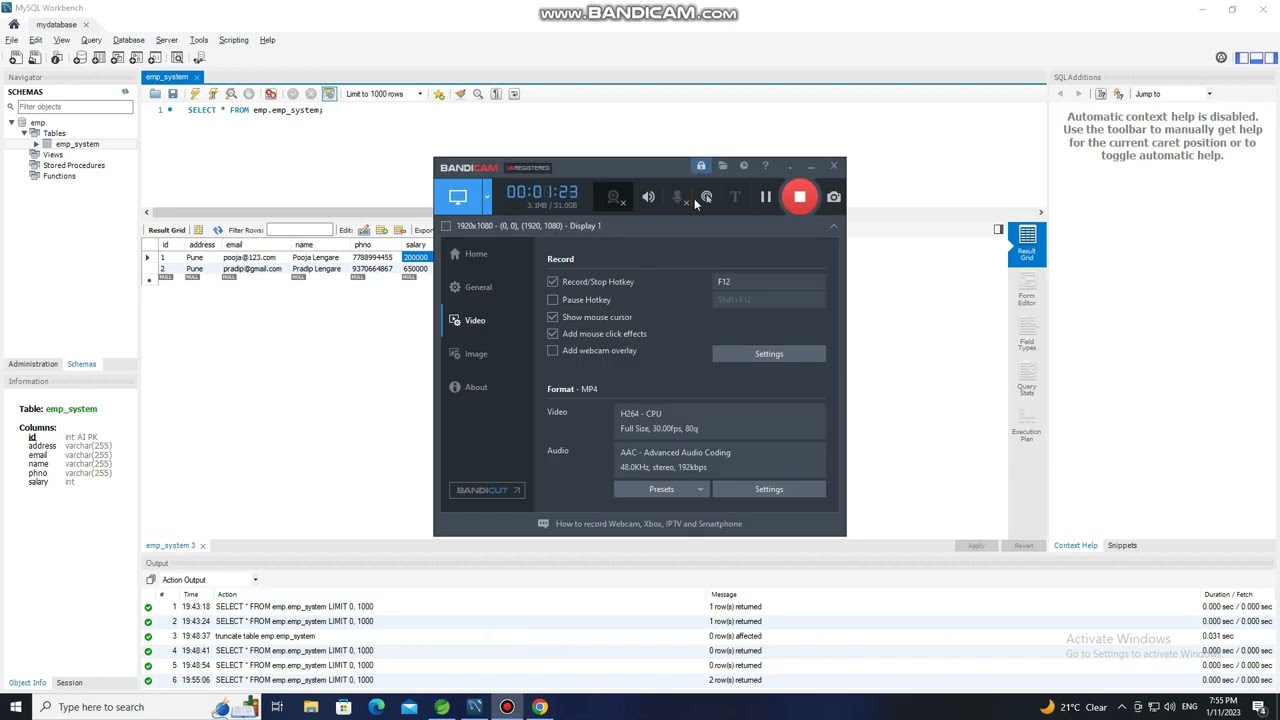This screenshot has height=720, width=1280.
Task: Open Bandicam help question mark icon
Action: pos(766,166)
